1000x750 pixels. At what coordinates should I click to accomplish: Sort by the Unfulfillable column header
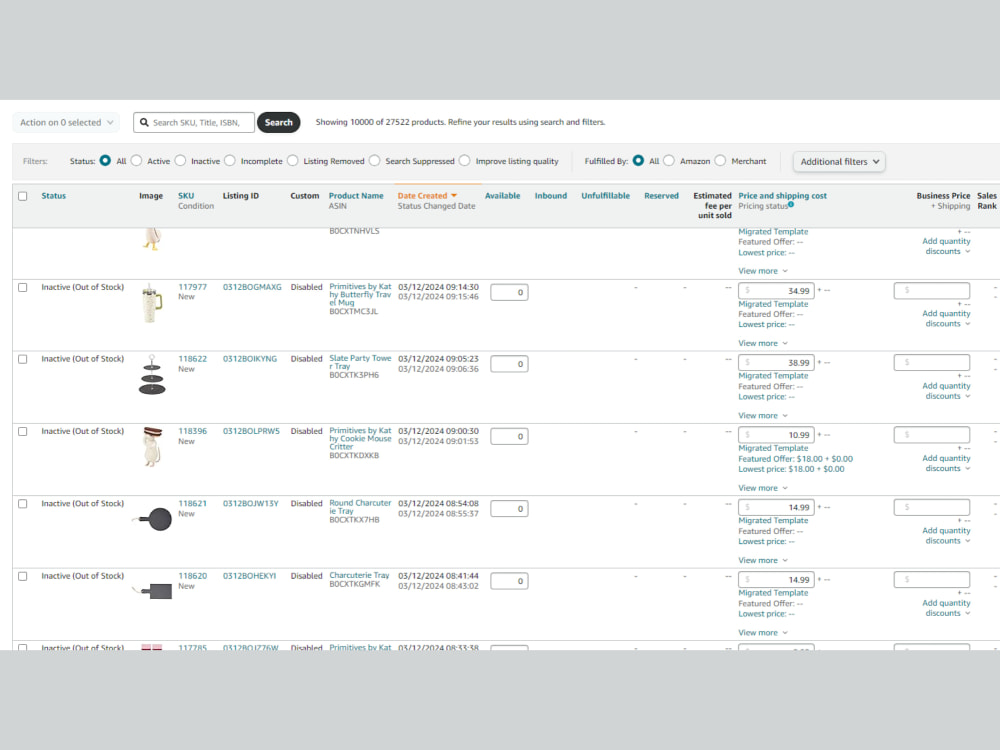[x=605, y=196]
